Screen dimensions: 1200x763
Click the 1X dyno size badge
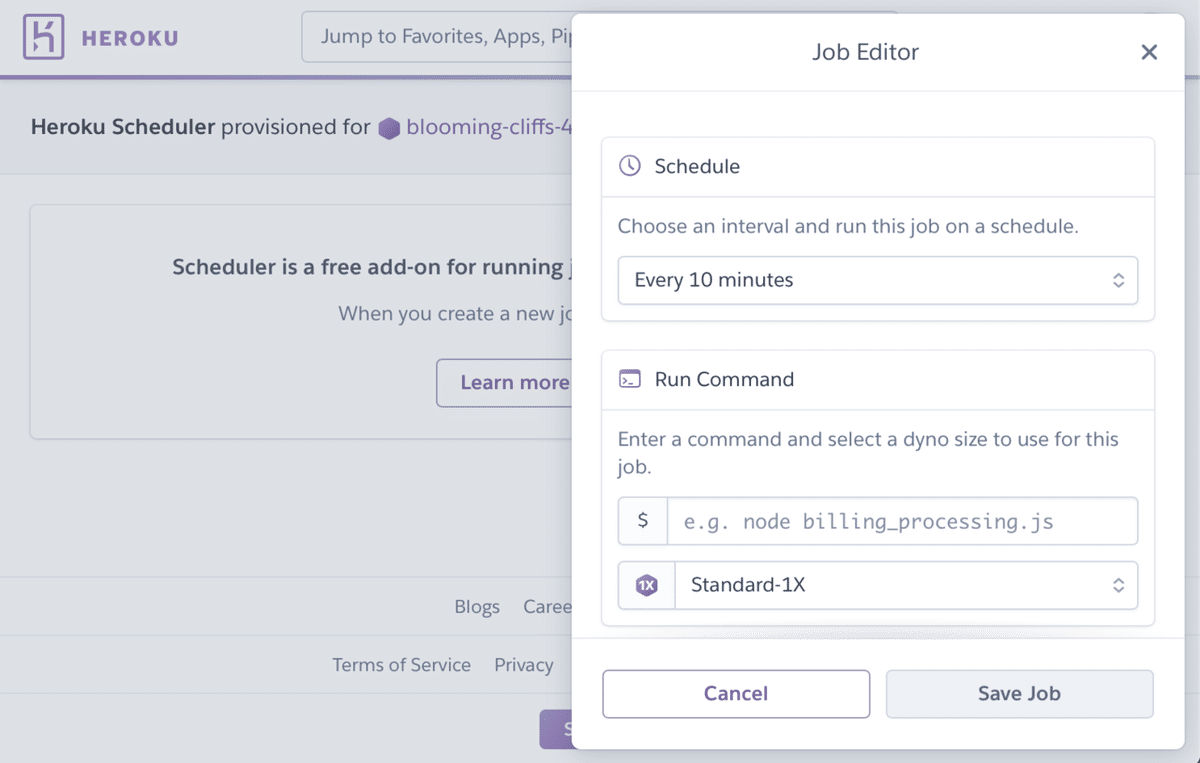point(647,585)
